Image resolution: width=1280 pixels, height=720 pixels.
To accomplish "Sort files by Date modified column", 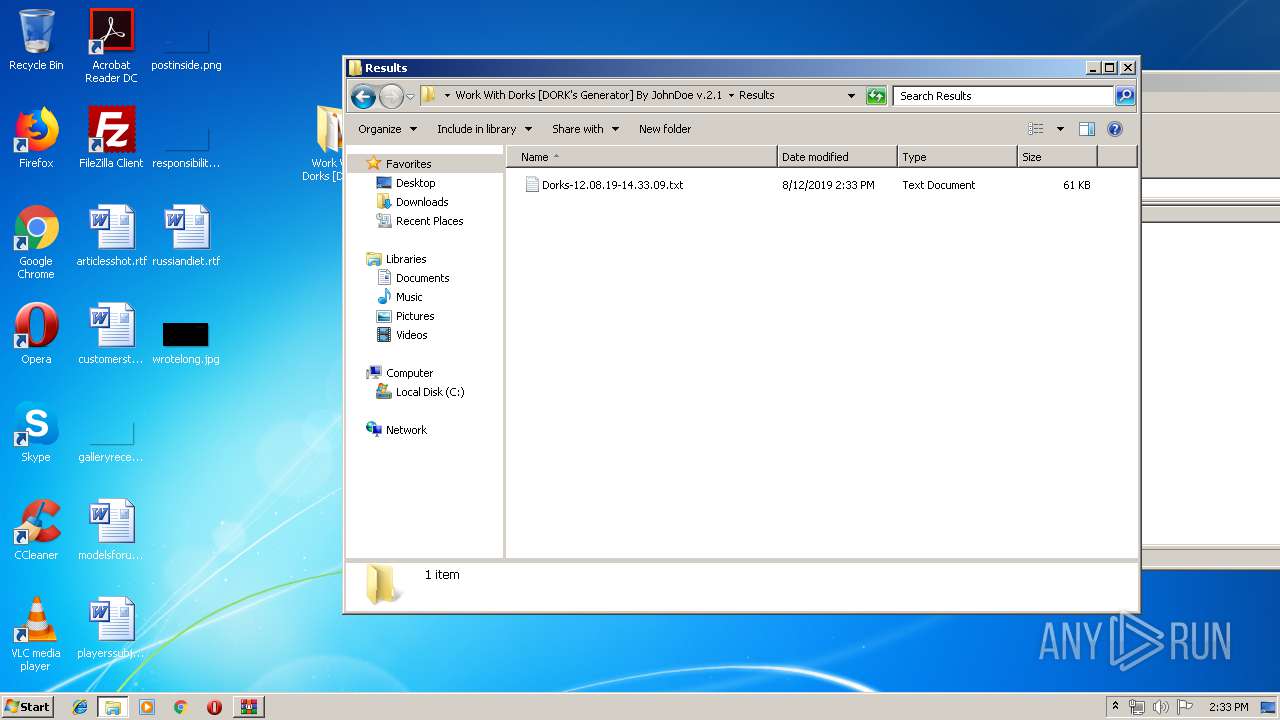I will pyautogui.click(x=837, y=157).
